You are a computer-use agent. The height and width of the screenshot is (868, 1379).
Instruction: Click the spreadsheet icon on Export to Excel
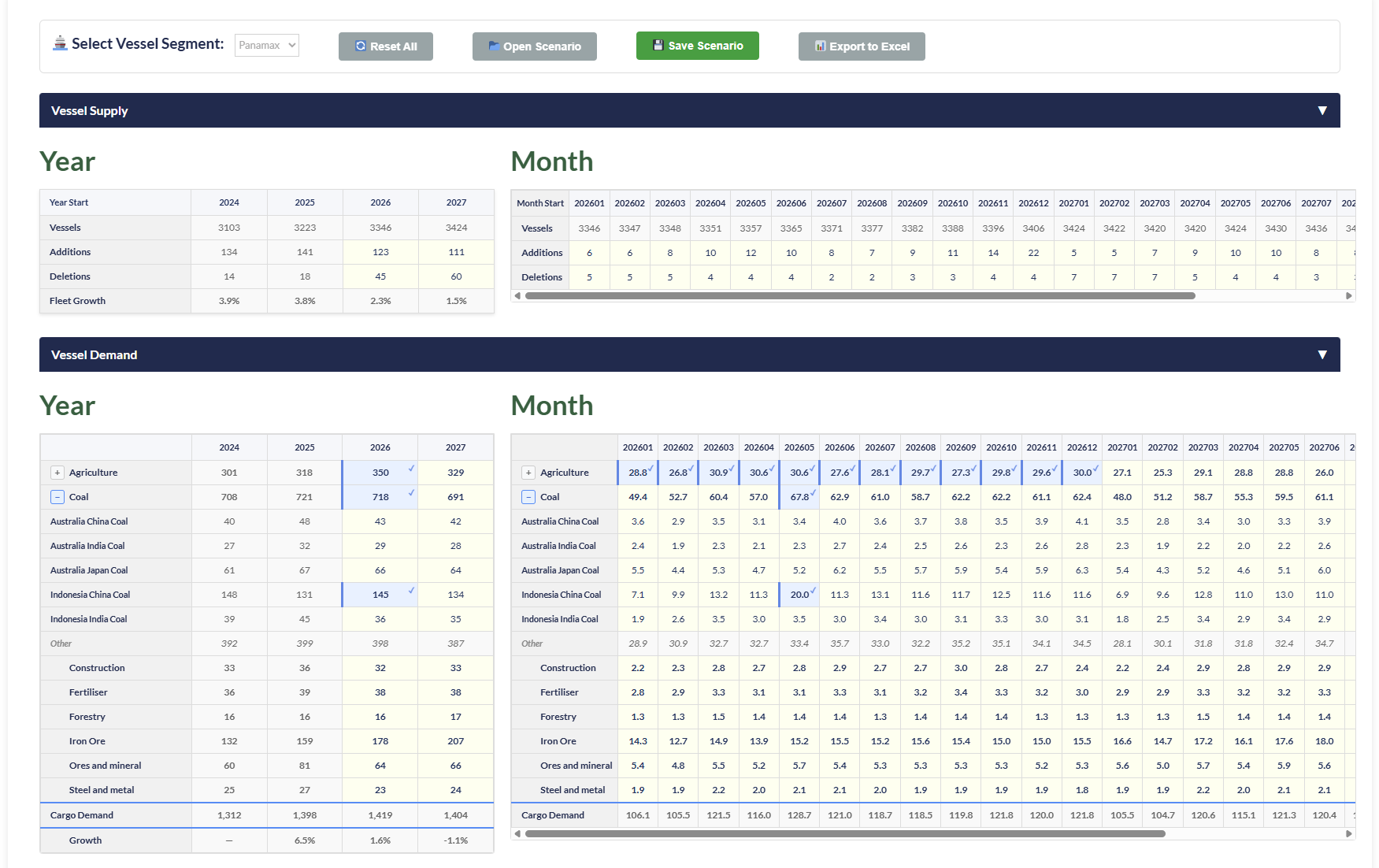820,46
